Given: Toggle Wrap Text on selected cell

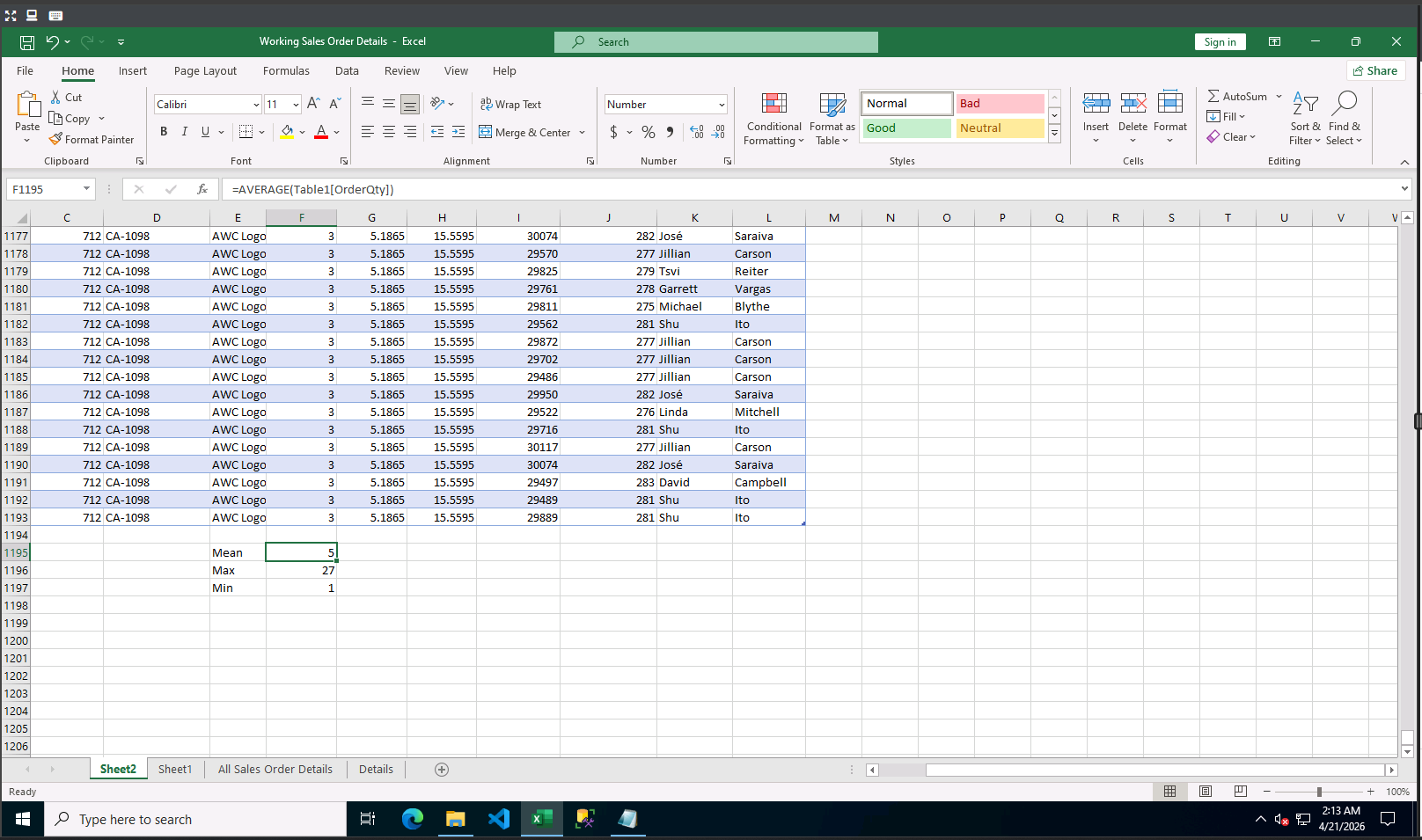Looking at the screenshot, I should tap(510, 104).
